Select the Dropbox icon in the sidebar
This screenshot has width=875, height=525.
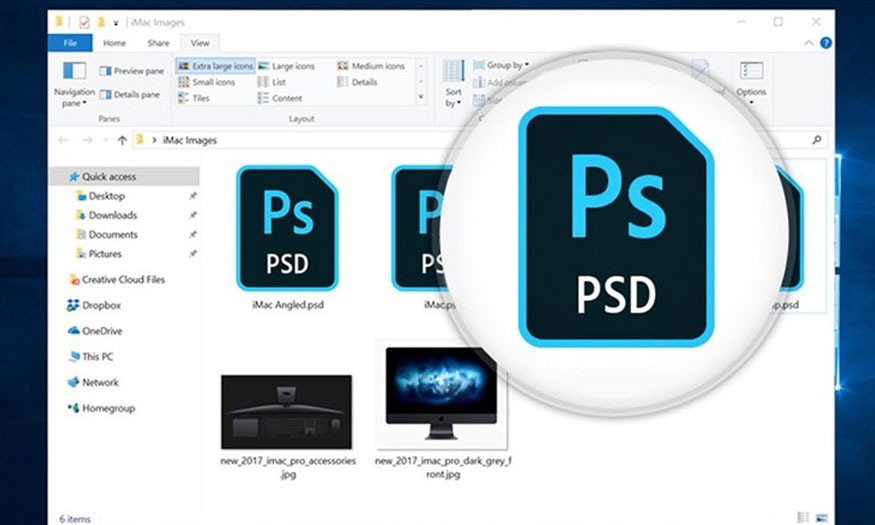click(73, 305)
